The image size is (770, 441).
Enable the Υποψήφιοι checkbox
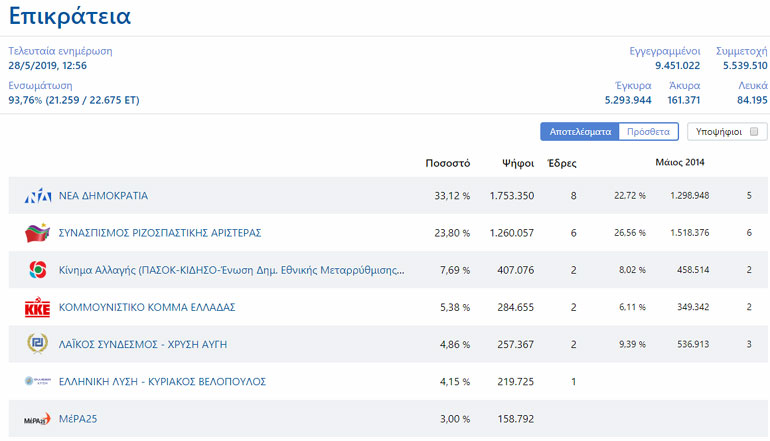click(753, 132)
